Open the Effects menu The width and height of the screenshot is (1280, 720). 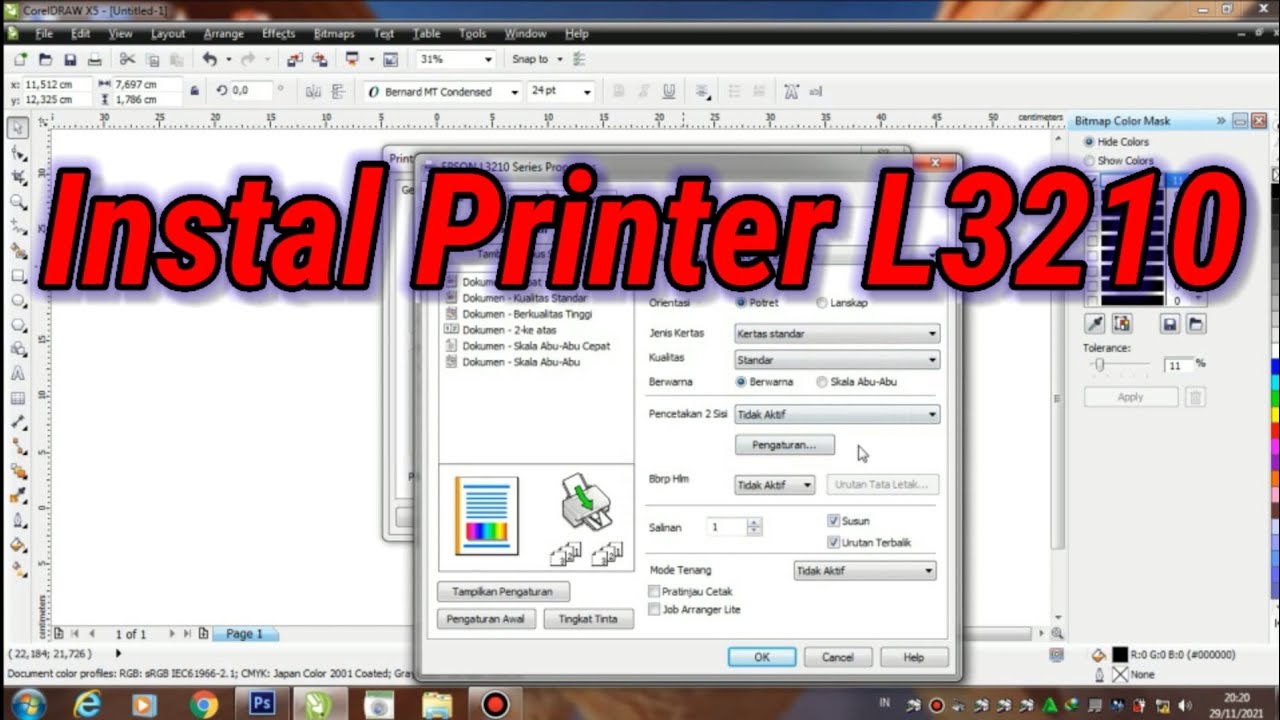pos(279,33)
